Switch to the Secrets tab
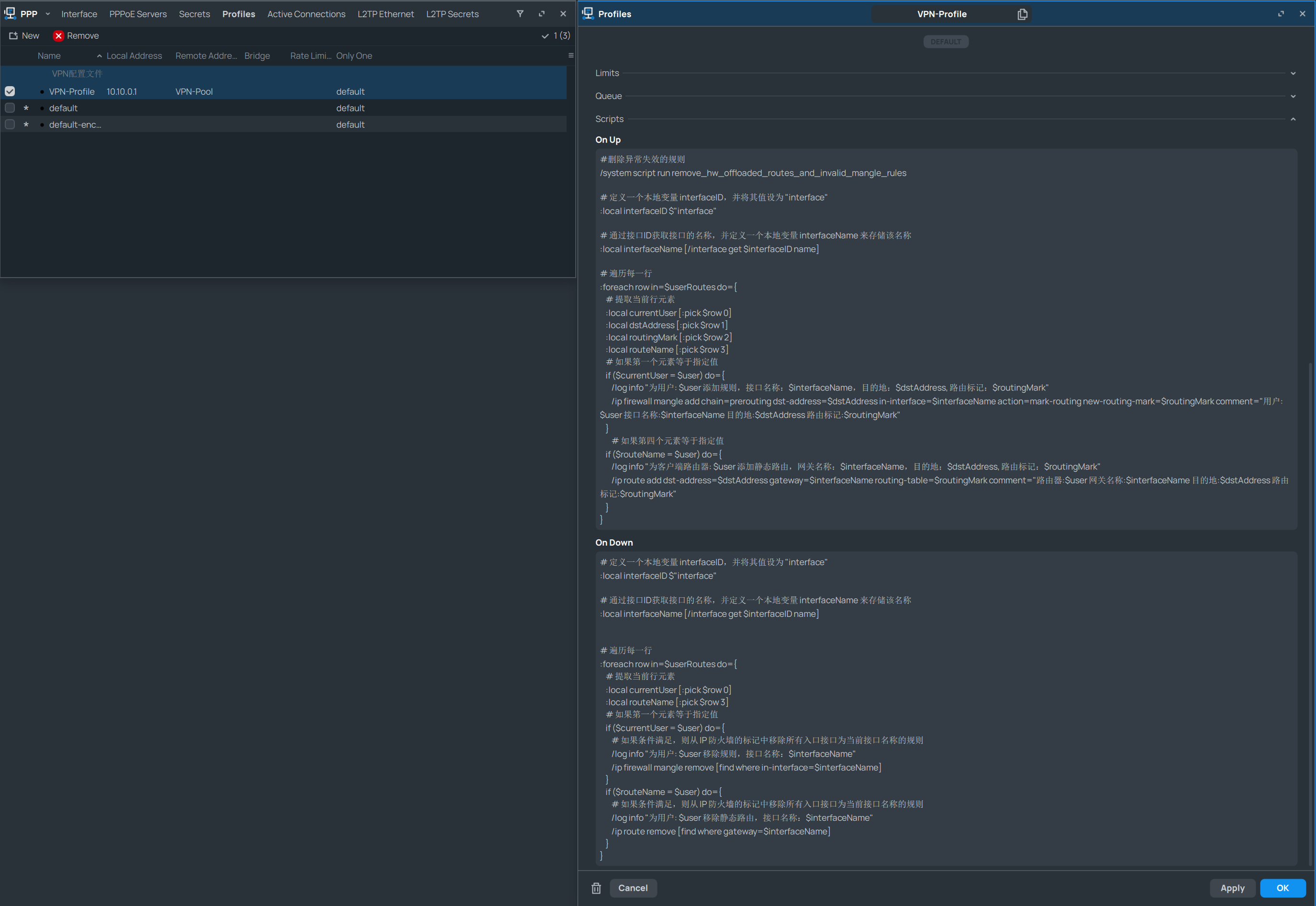 point(194,13)
